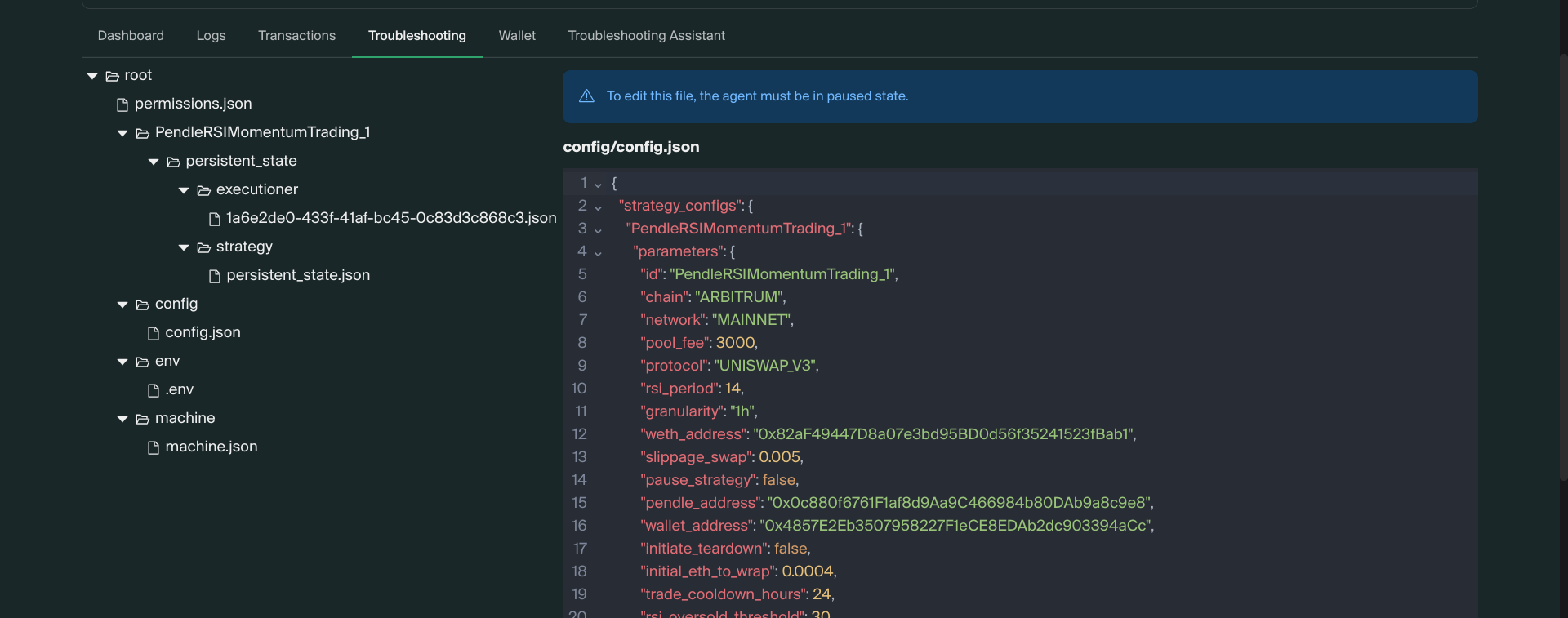Click the root folder icon
Image resolution: width=1568 pixels, height=618 pixels.
pyautogui.click(x=112, y=76)
